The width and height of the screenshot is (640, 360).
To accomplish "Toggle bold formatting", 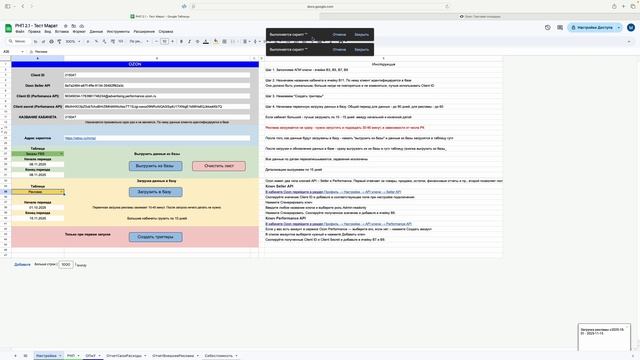I will [x=181, y=41].
